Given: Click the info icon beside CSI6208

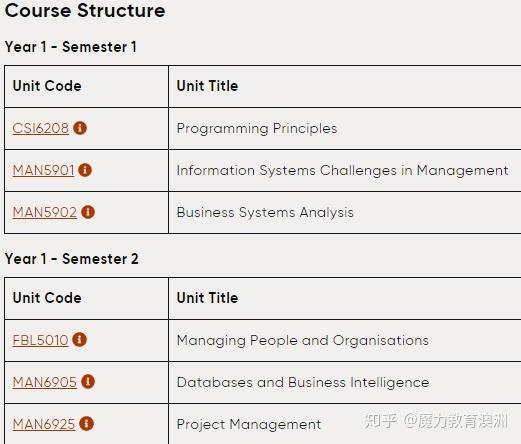Looking at the screenshot, I should (x=80, y=128).
